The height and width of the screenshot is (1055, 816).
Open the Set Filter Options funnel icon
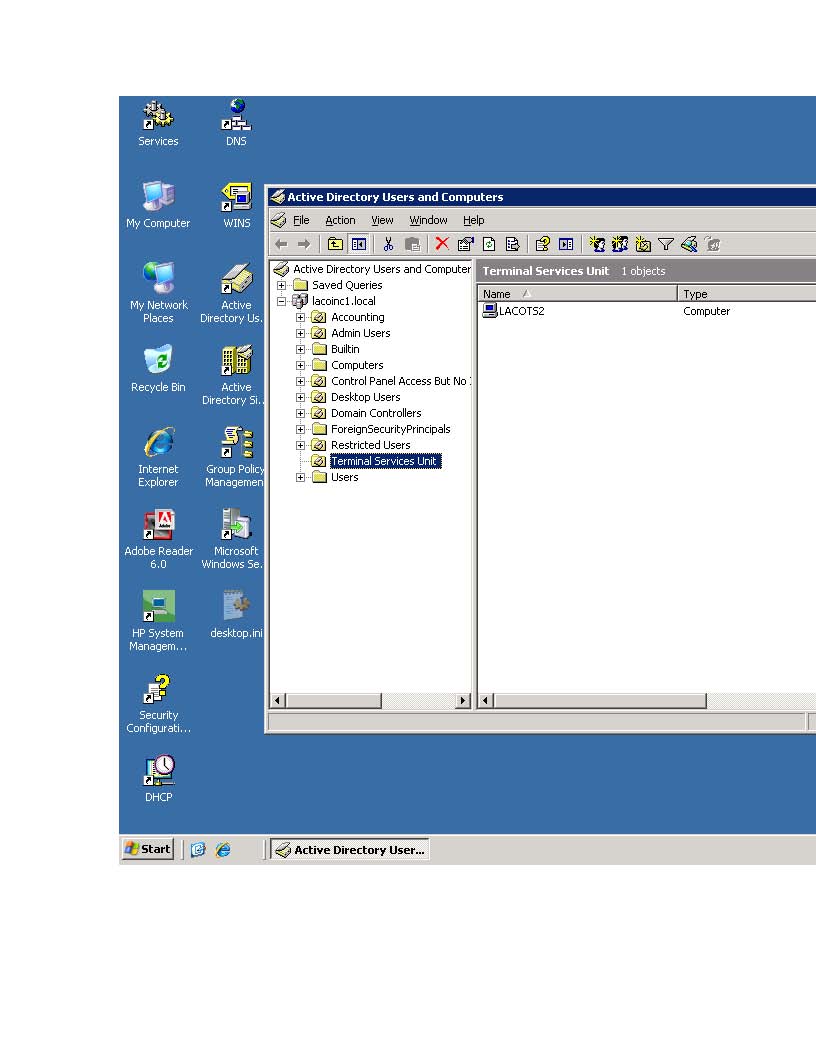665,243
